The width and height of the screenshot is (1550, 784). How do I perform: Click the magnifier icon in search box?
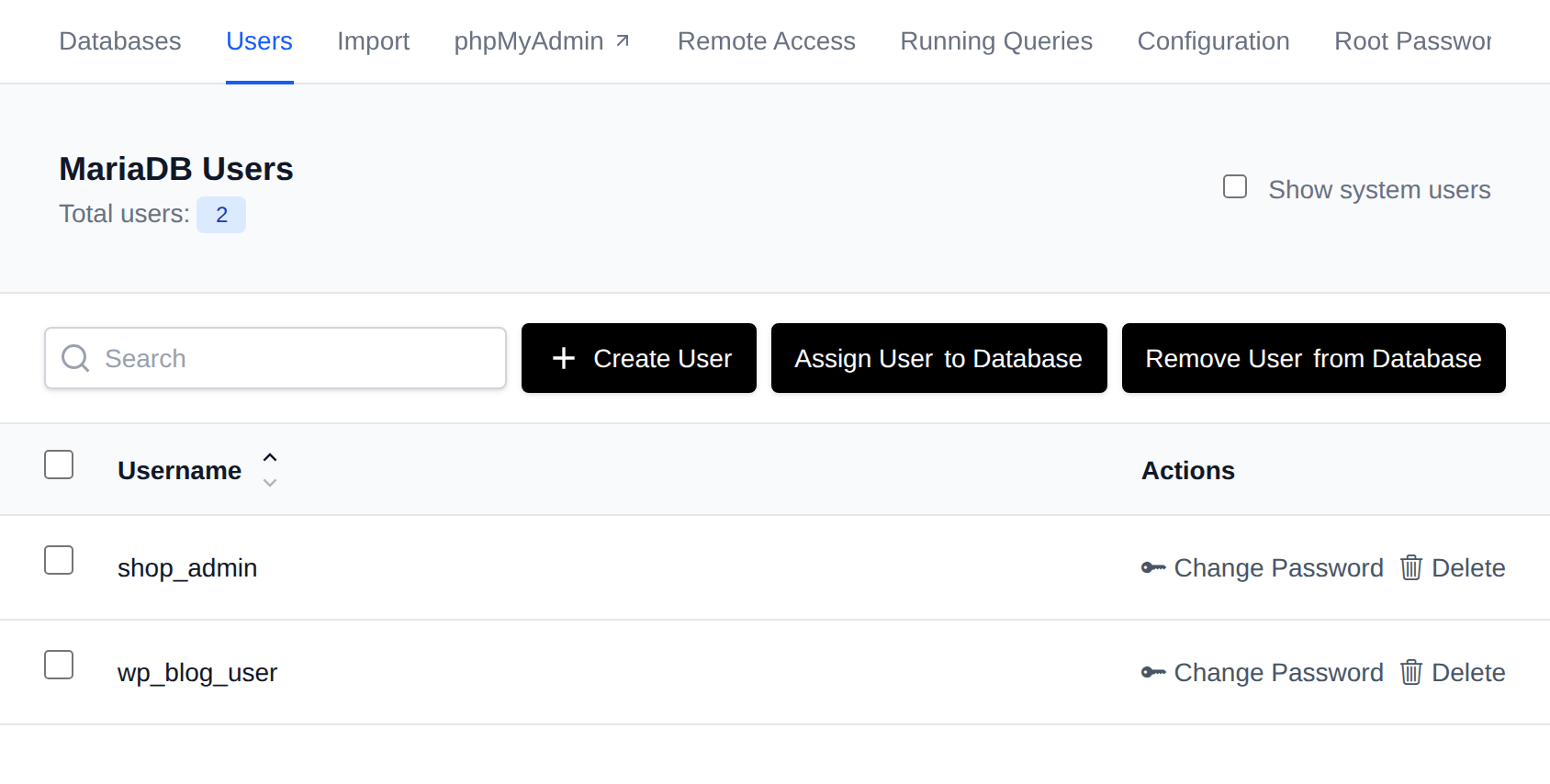(75, 358)
